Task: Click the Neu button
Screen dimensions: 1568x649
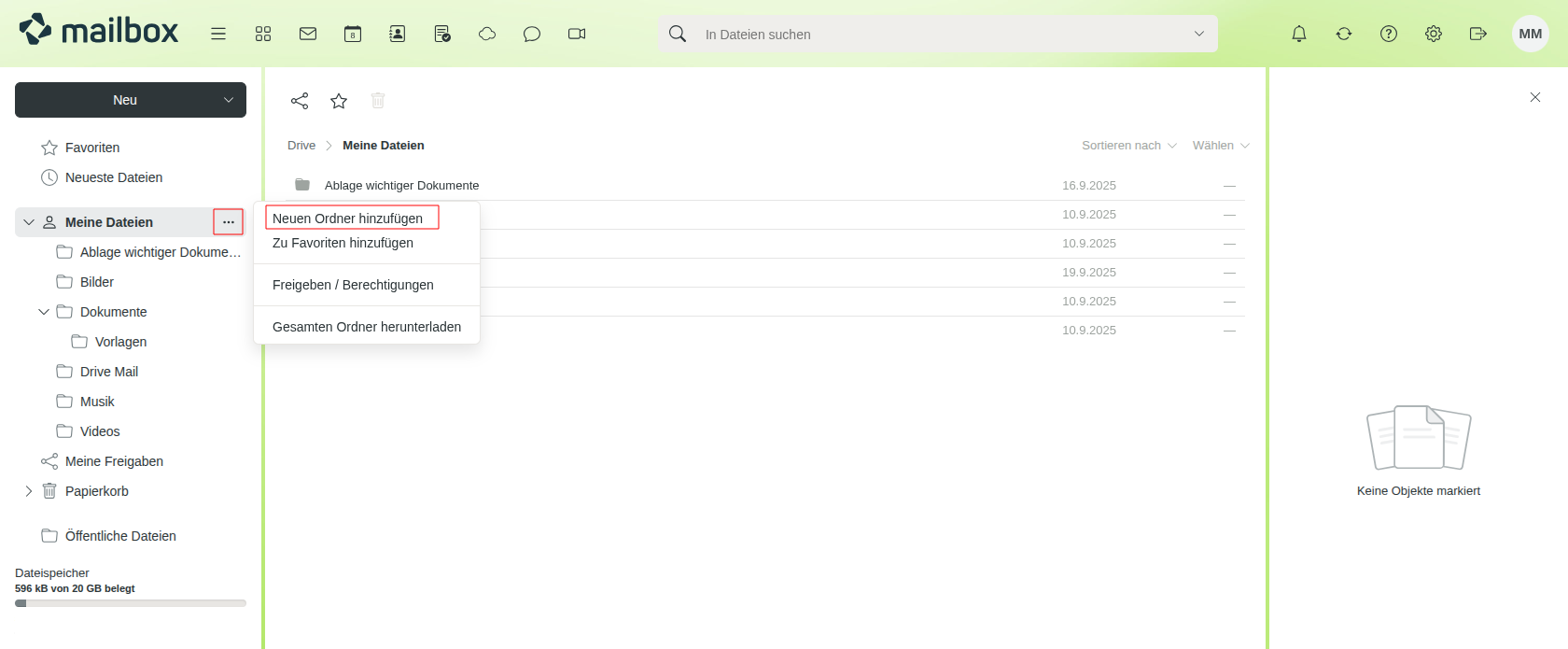Action: click(x=125, y=100)
